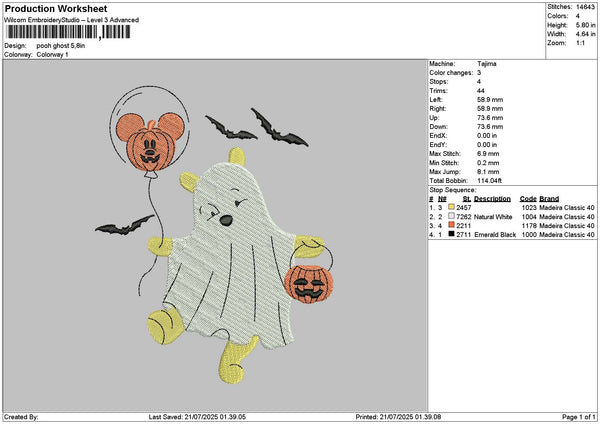Select the max stitch value "6.9 mm"
Image resolution: width=600 pixels, height=424 pixels.
488,154
